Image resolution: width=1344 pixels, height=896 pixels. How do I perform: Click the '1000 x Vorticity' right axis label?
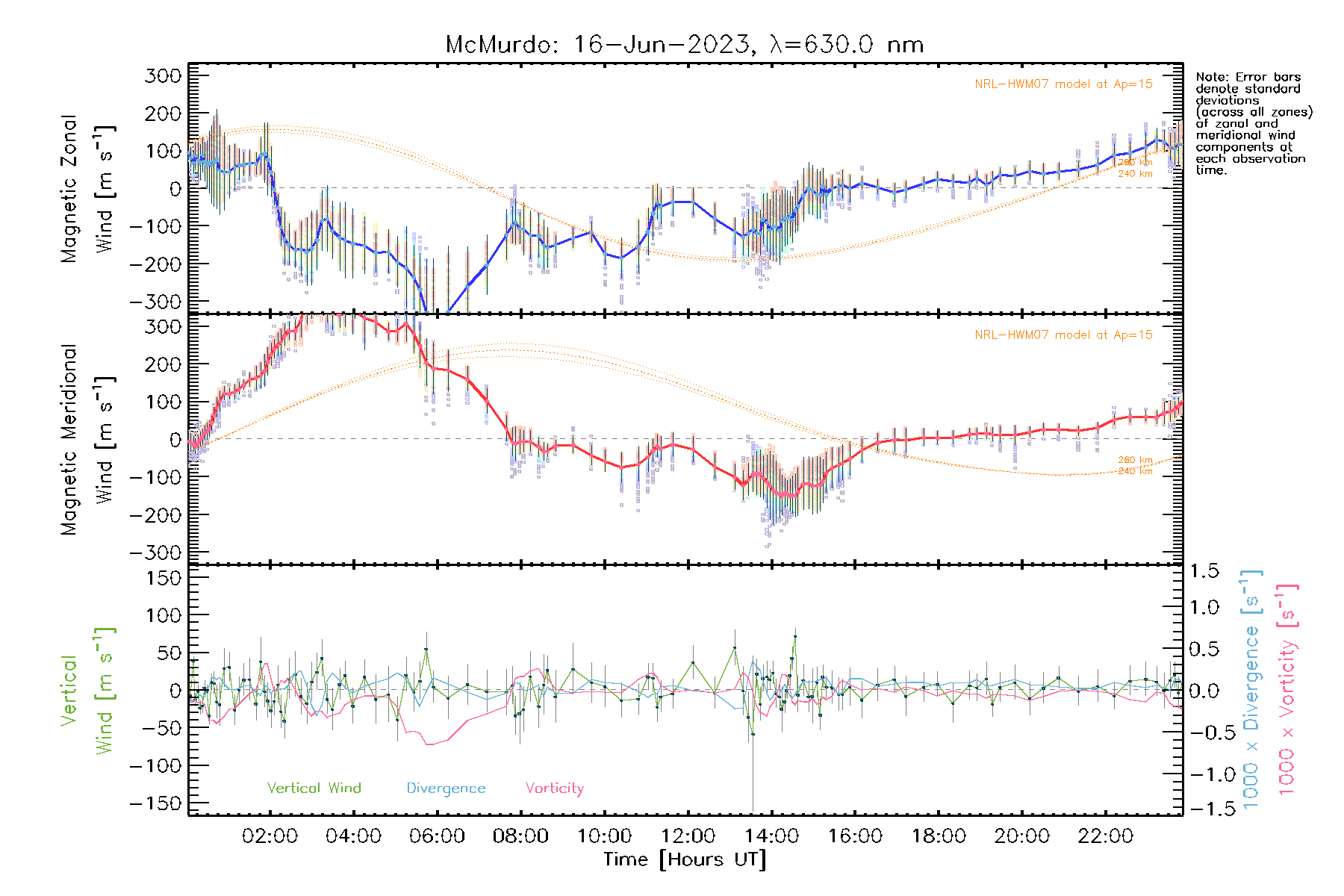pyautogui.click(x=1287, y=690)
